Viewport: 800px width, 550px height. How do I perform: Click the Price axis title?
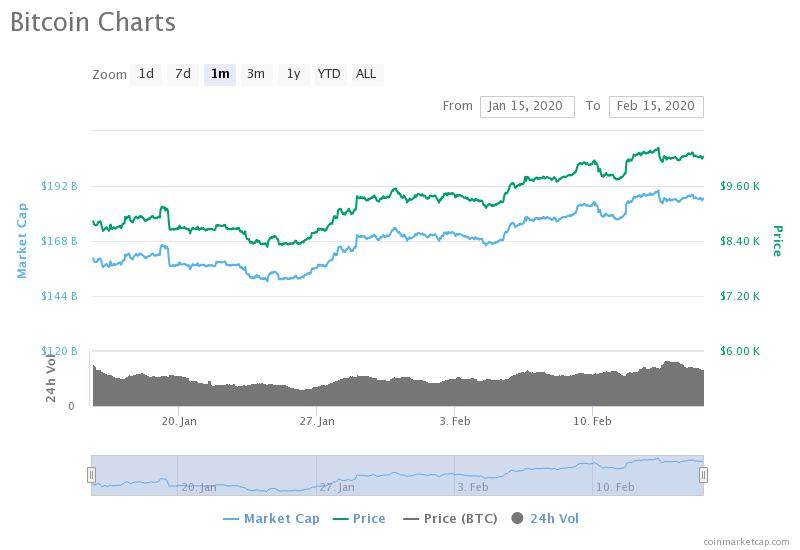(777, 241)
